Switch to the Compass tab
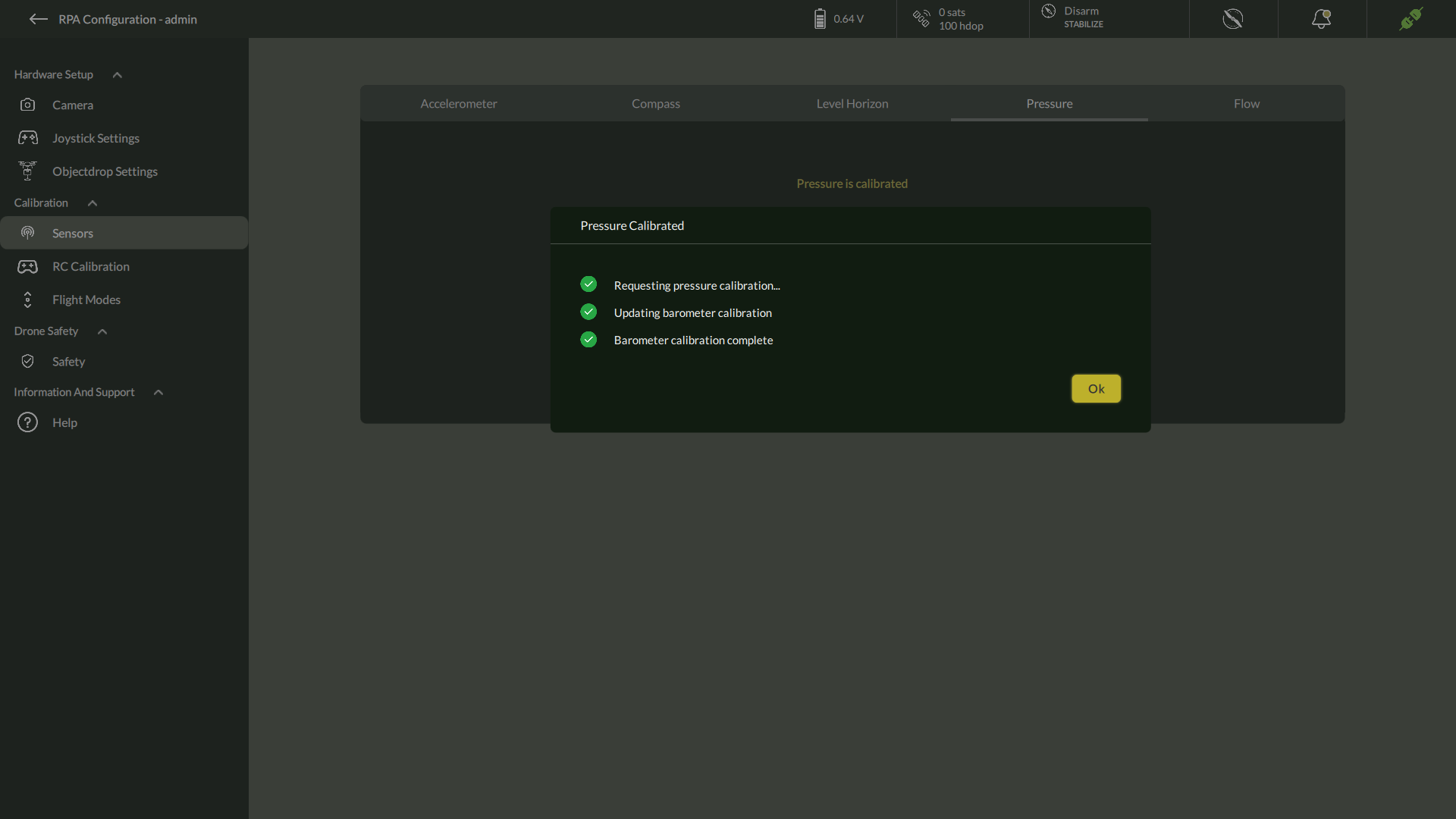 click(656, 103)
